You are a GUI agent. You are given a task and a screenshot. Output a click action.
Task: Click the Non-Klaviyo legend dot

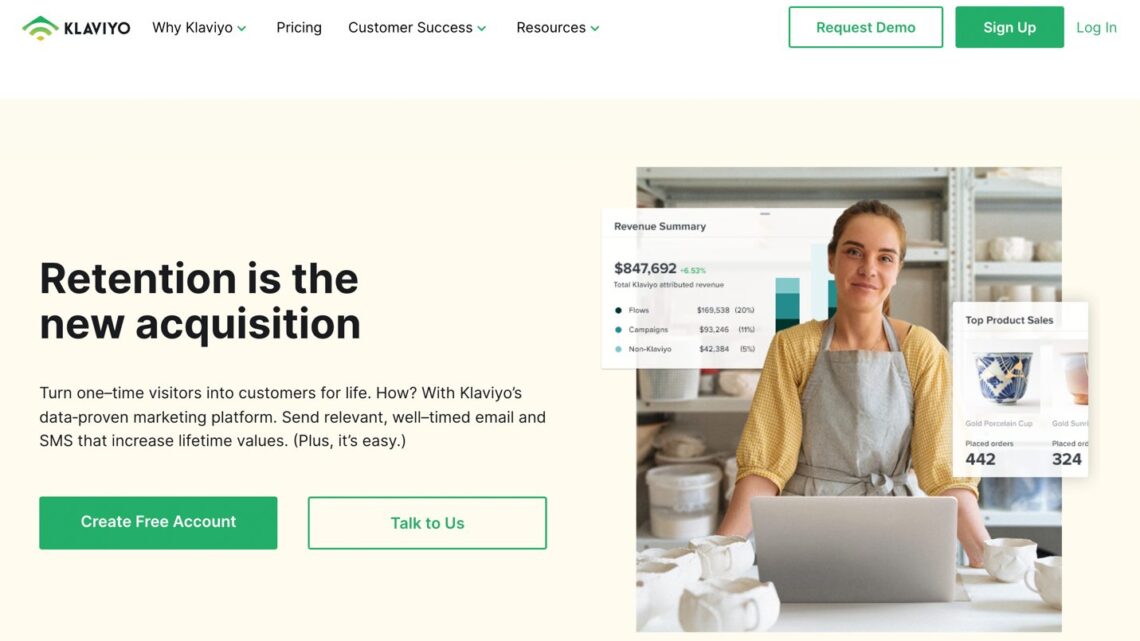tap(619, 350)
